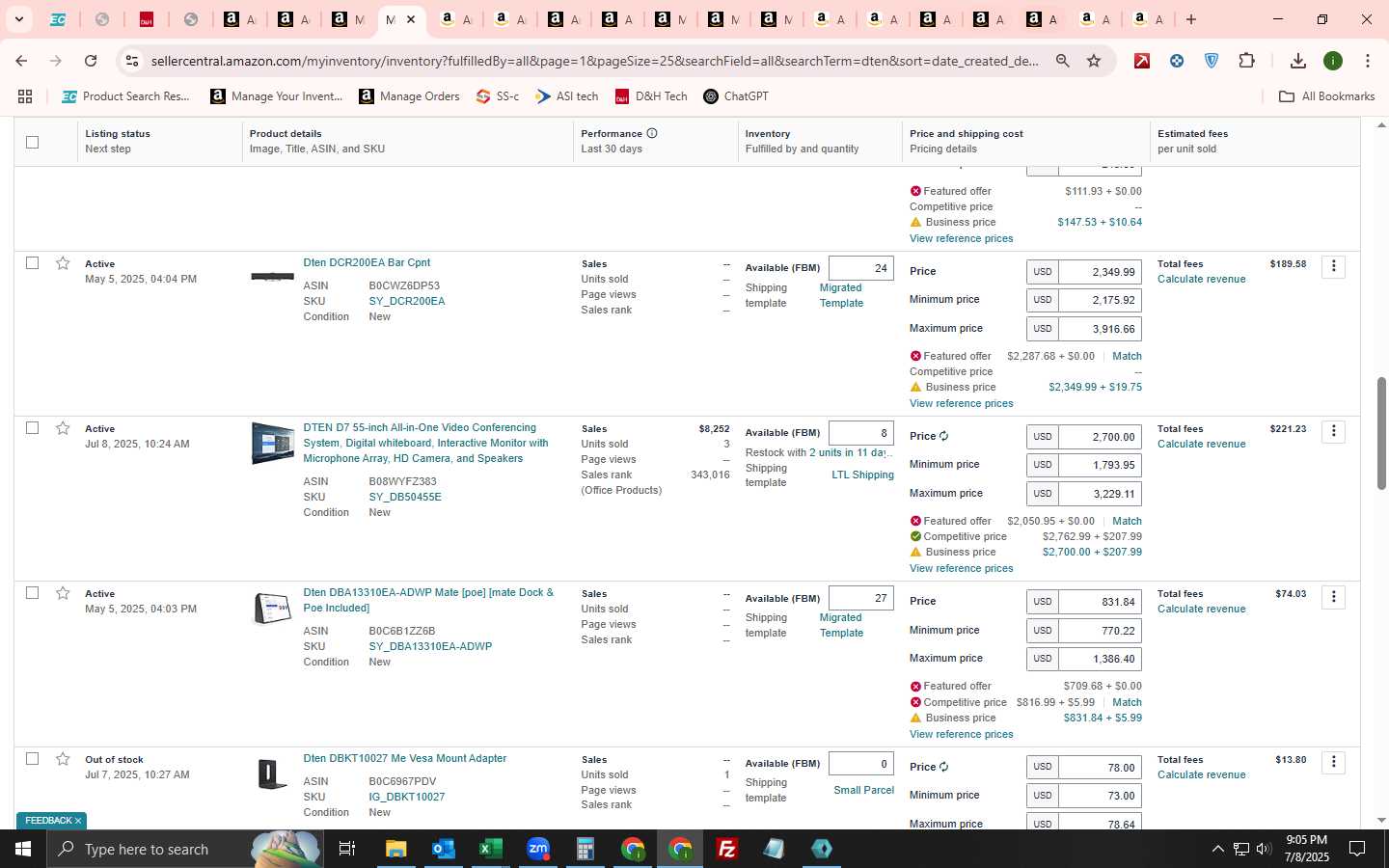The width and height of the screenshot is (1389, 868).
Task: Click LTL Shipping template link
Action: [x=862, y=475]
